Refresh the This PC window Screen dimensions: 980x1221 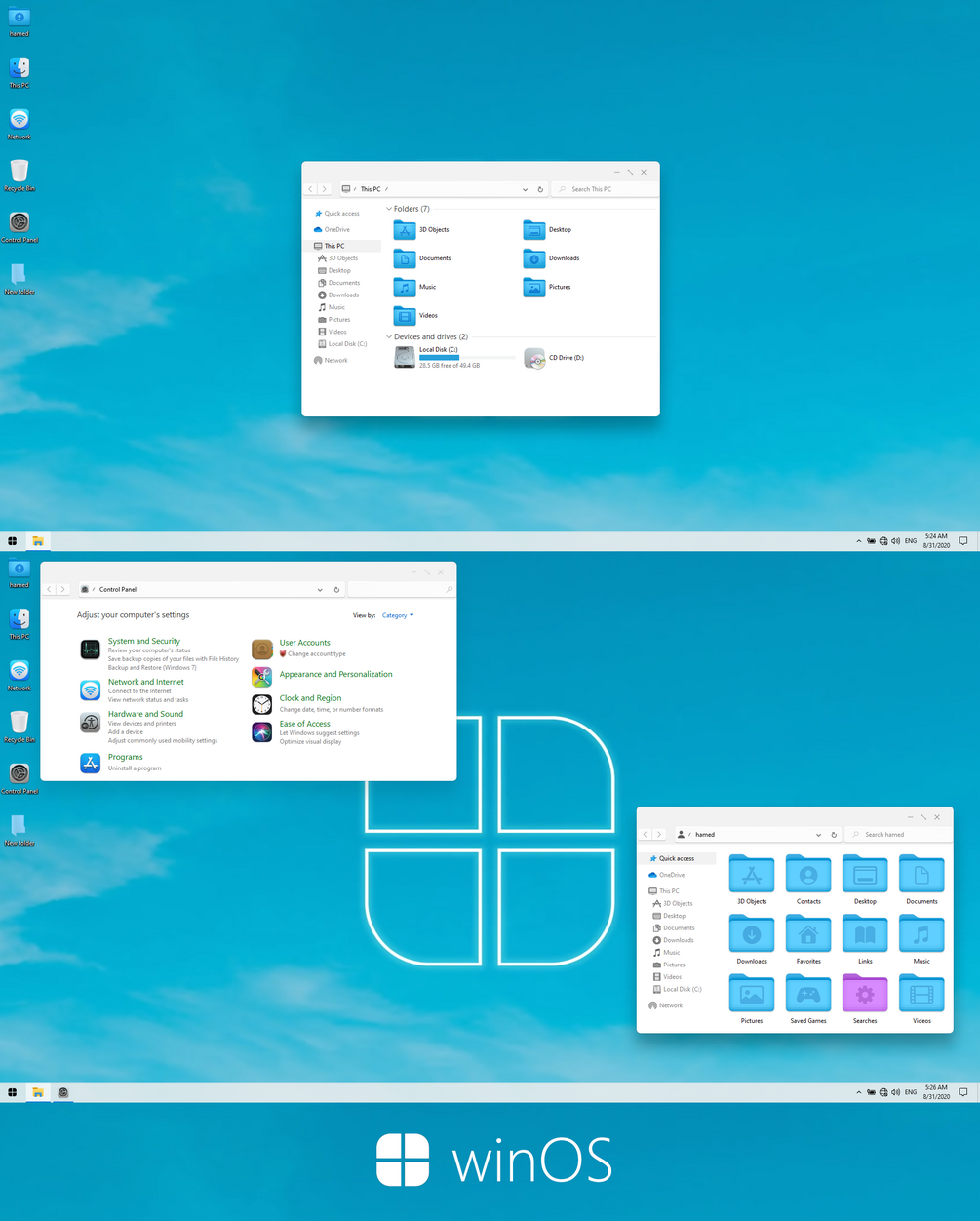(x=541, y=189)
